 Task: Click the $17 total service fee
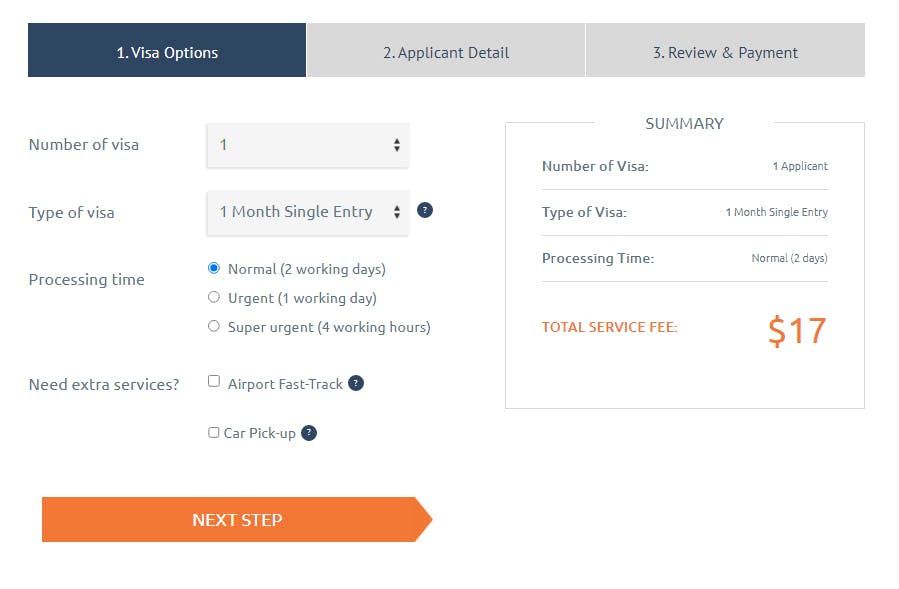pos(798,331)
